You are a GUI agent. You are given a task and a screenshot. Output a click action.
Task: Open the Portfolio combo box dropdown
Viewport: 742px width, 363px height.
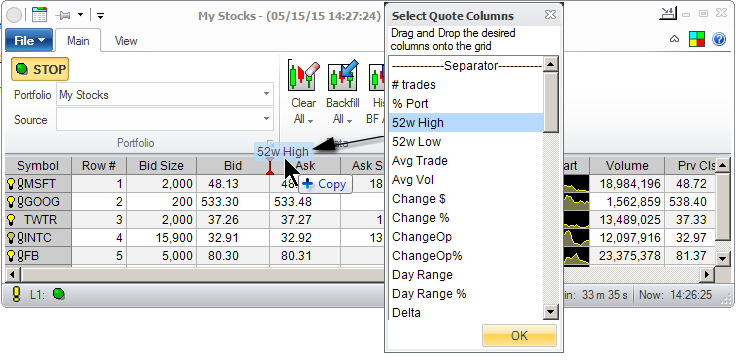point(266,94)
